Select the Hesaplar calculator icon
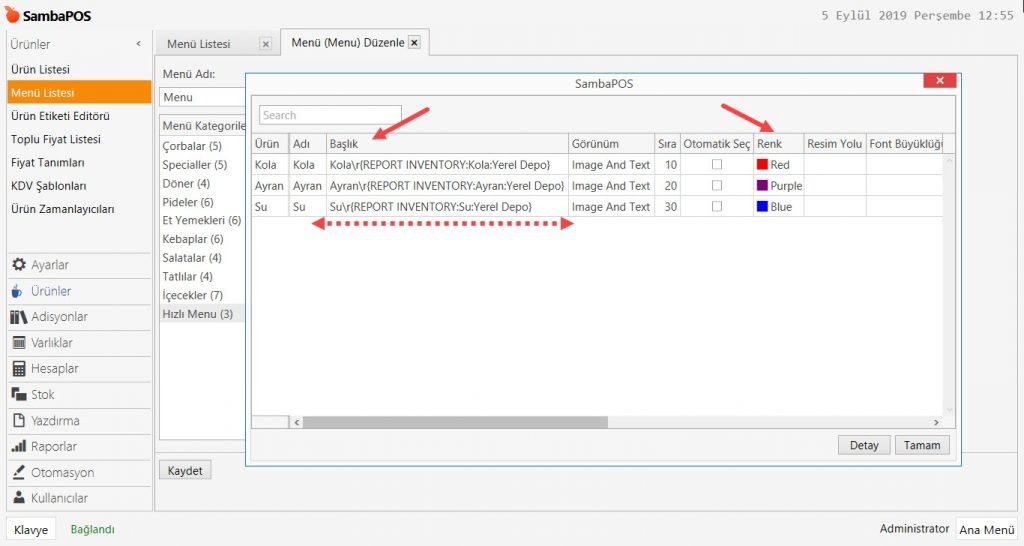The image size is (1024, 546). [18, 369]
